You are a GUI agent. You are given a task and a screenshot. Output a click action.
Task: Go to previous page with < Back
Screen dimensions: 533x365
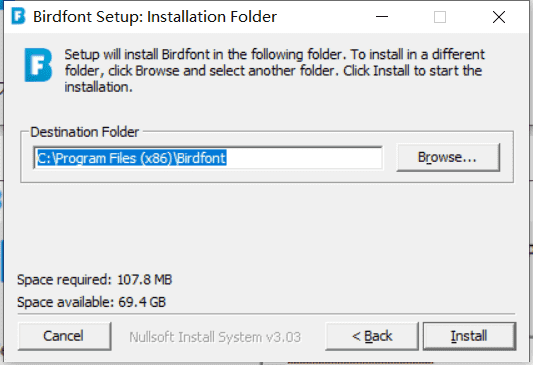[x=372, y=336]
